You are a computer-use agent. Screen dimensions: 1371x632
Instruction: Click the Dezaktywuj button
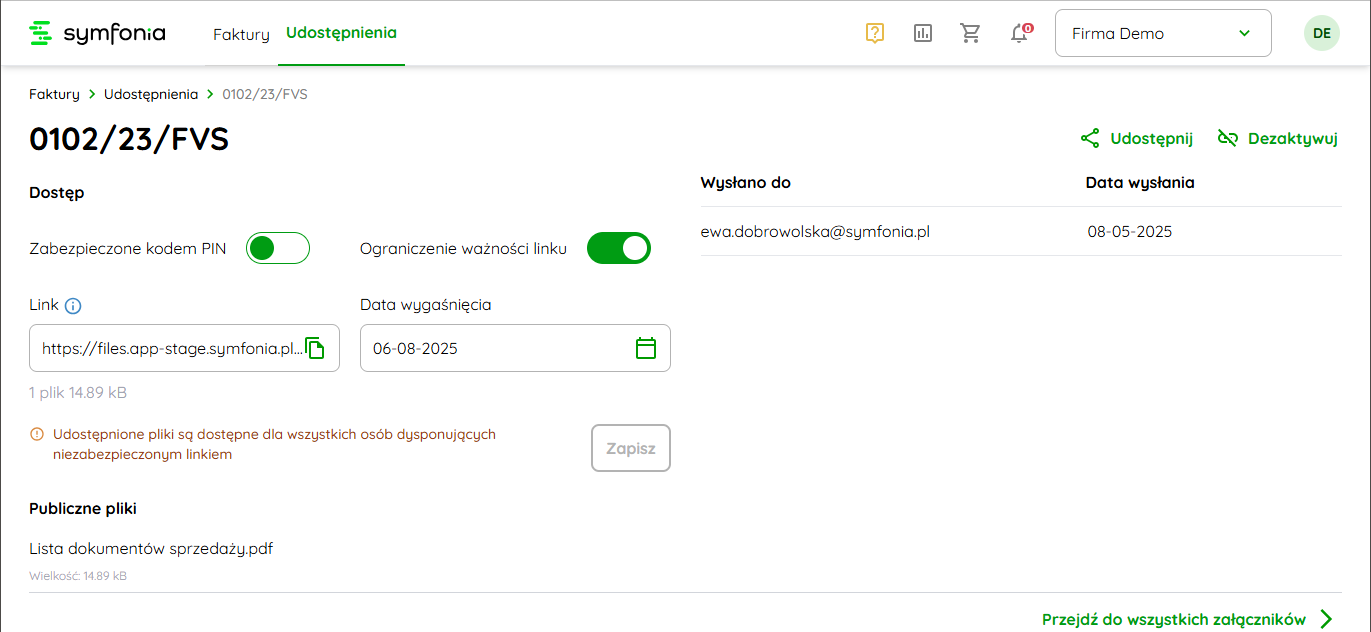[1277, 139]
